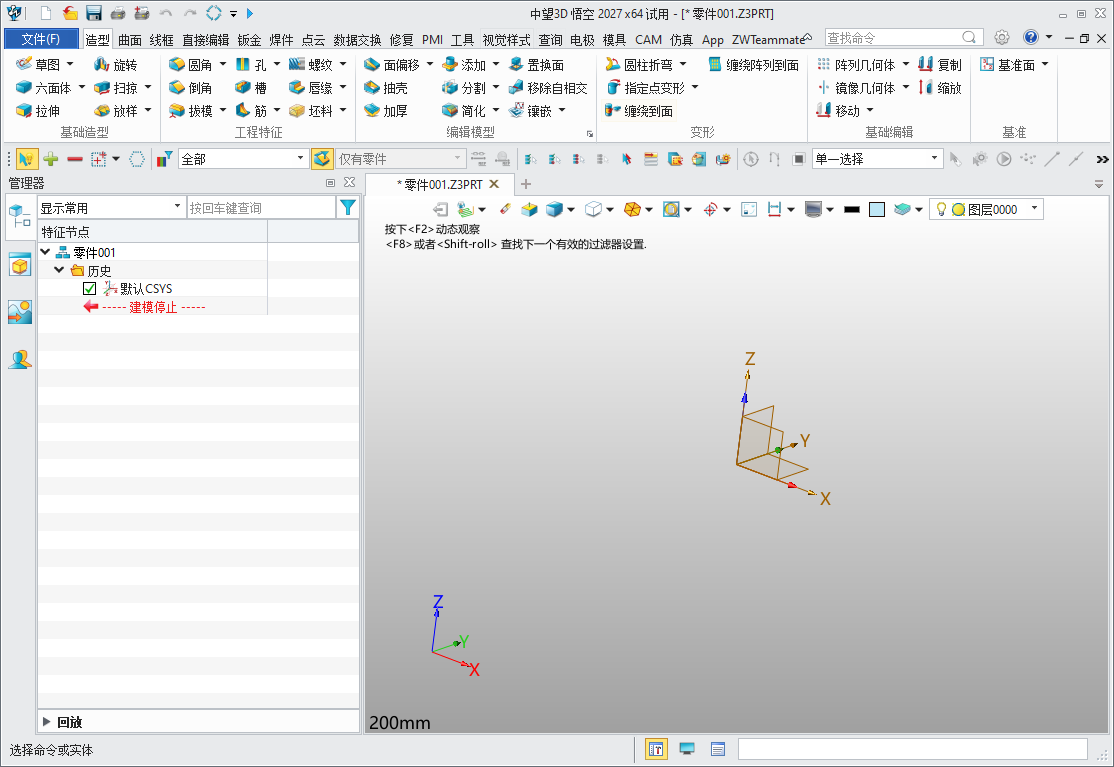Click 移除自相交 tool
The height and width of the screenshot is (767, 1114).
(548, 88)
